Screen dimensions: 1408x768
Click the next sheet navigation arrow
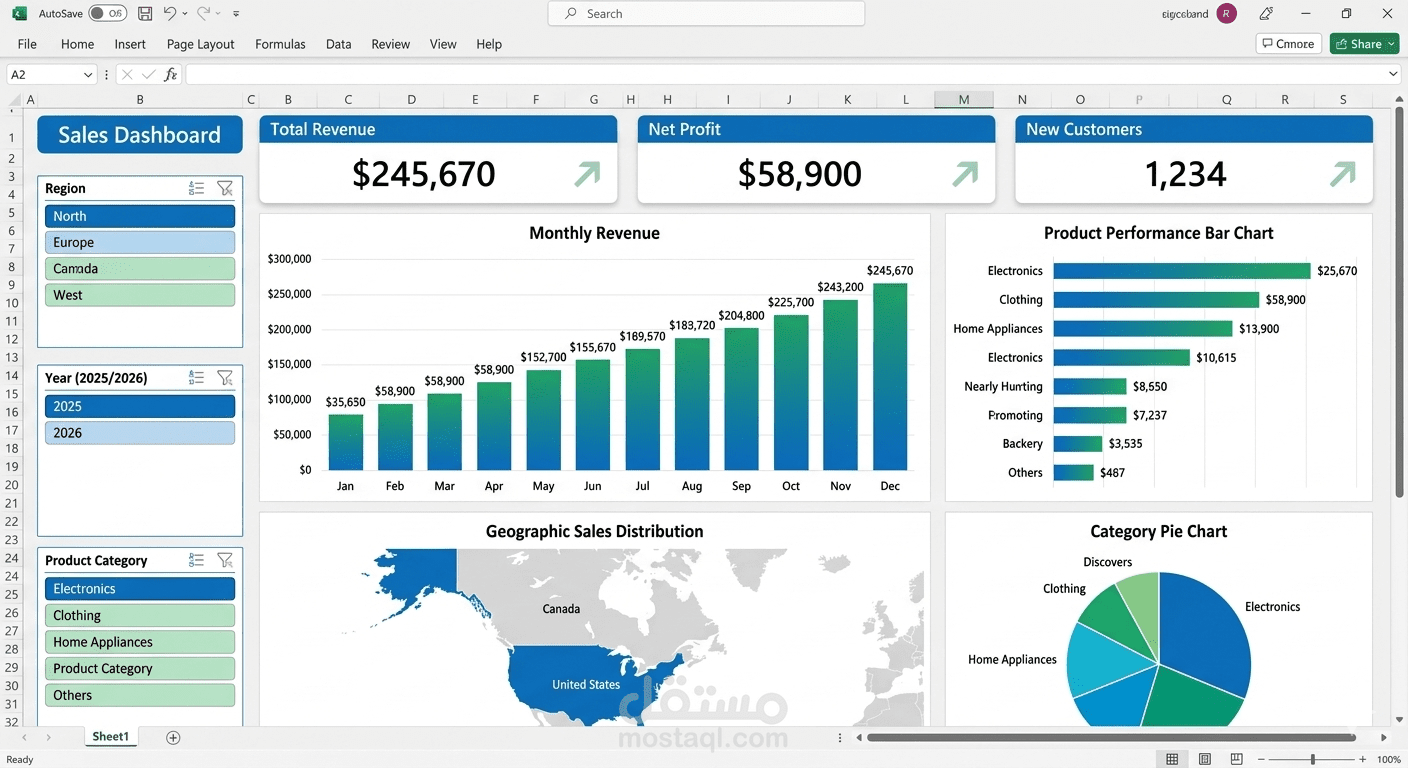tap(48, 738)
